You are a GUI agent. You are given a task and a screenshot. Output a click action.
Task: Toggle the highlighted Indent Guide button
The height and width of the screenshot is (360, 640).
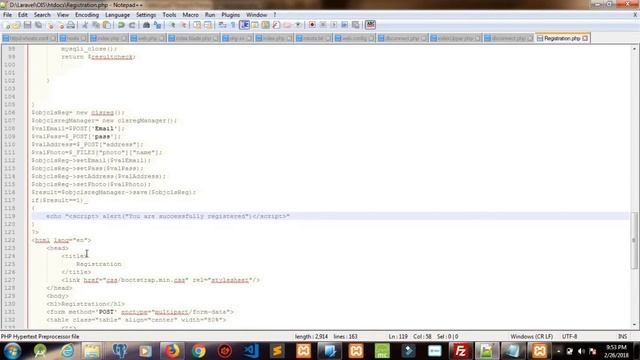coord(244,25)
